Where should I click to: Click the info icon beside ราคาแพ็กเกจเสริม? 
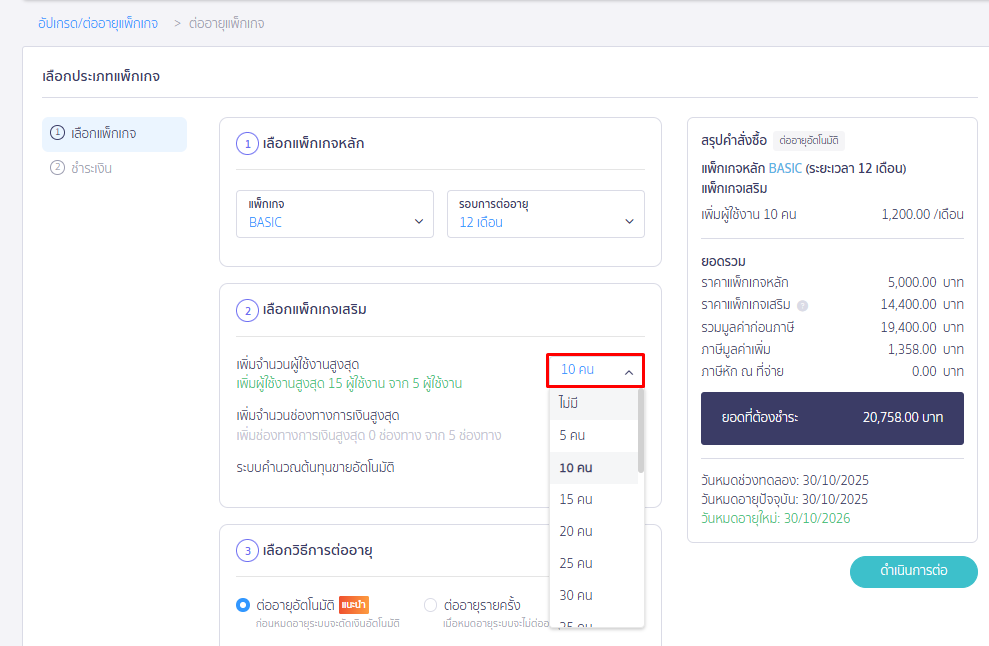803,305
